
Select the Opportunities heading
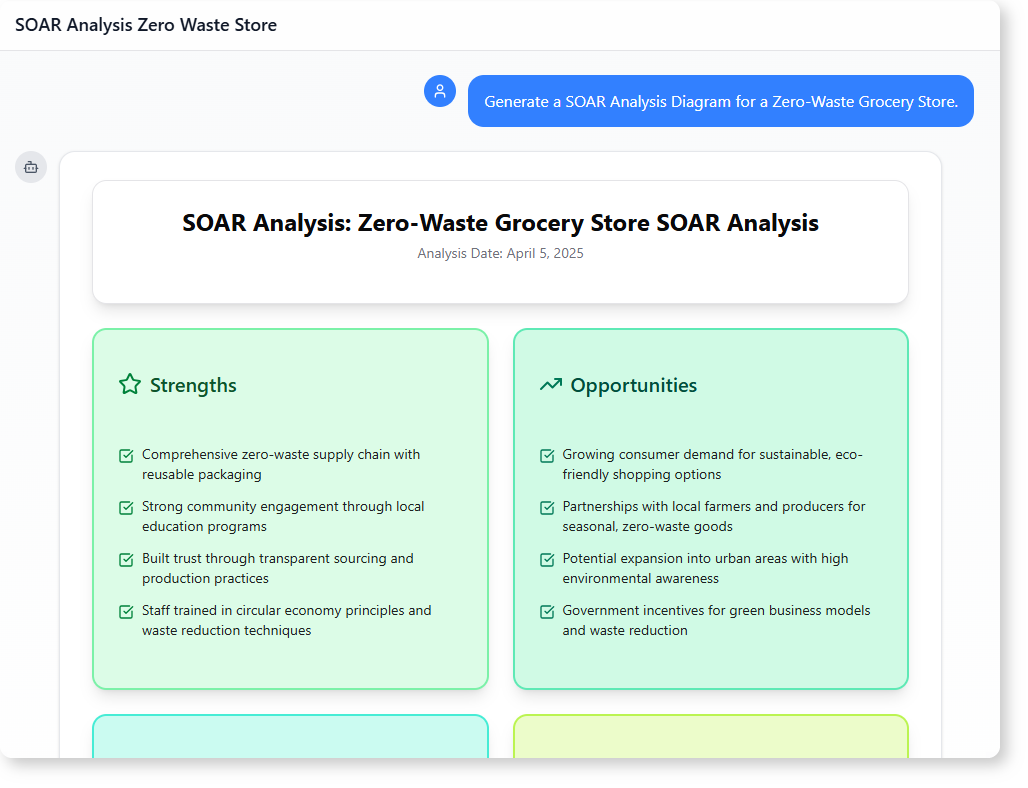click(x=633, y=385)
